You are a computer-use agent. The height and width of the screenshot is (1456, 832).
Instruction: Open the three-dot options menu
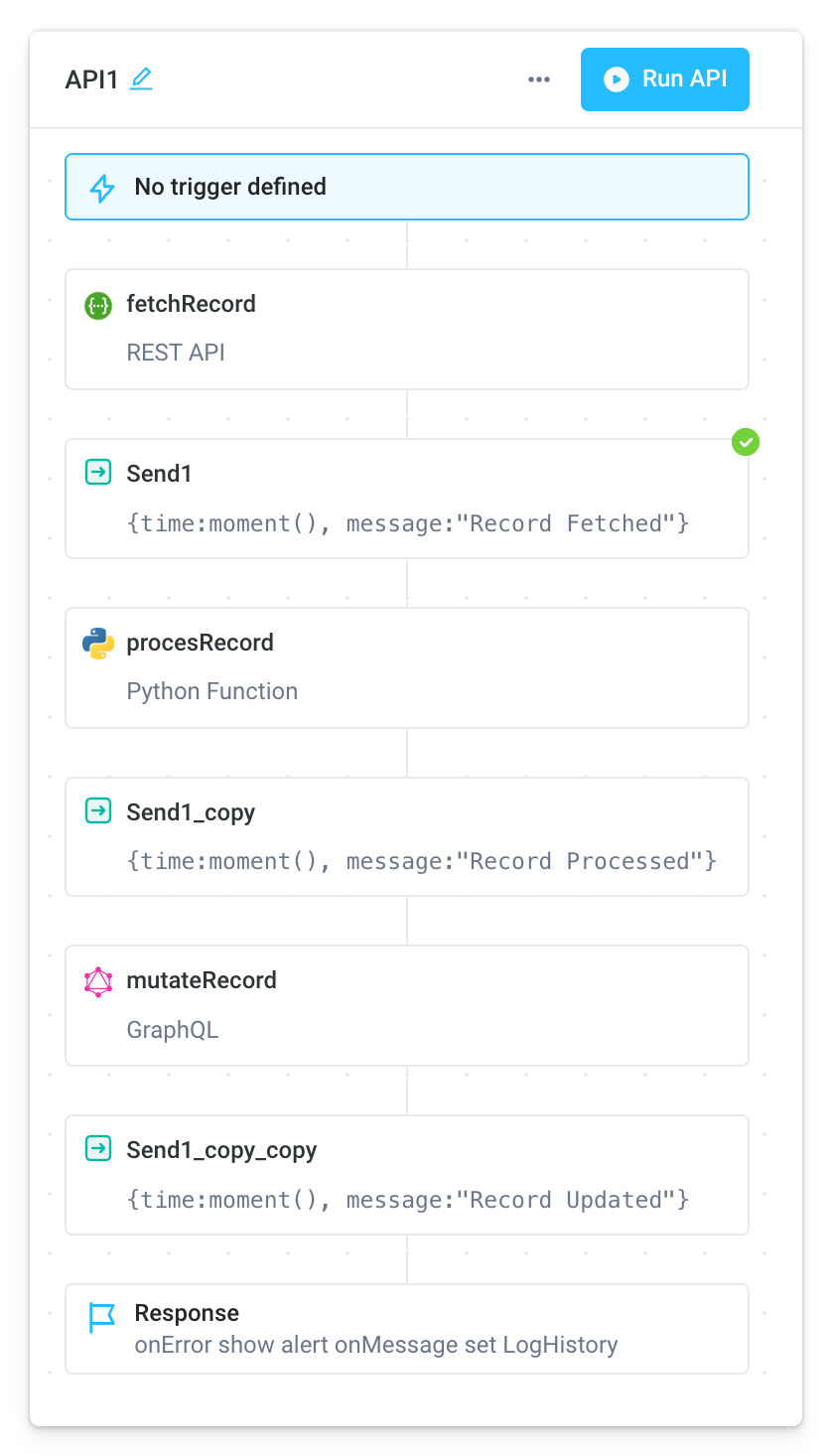click(x=539, y=79)
